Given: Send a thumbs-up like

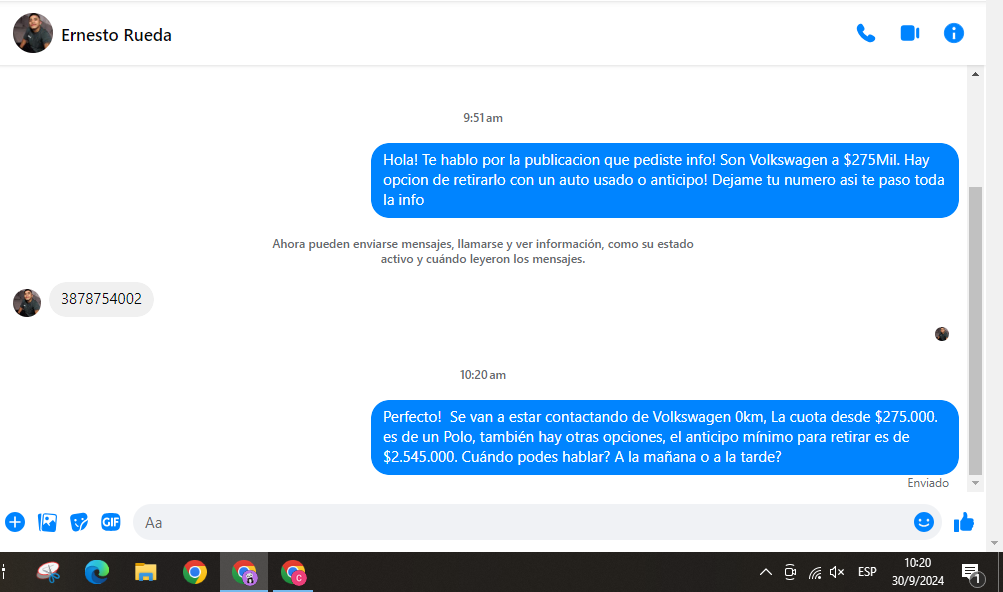Looking at the screenshot, I should pyautogui.click(x=964, y=522).
